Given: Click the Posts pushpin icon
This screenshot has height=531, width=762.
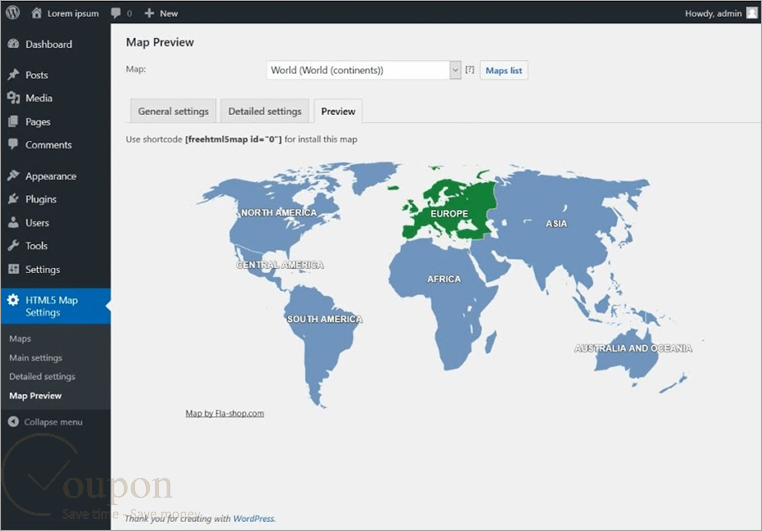Looking at the screenshot, I should tap(14, 74).
